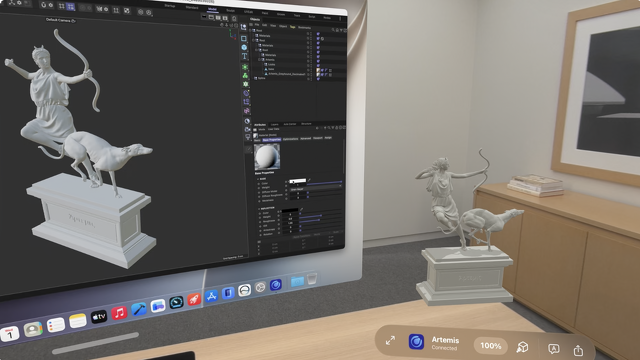Collapse the BASE section in material properties
Viewport: 640px width, 360px height.
coord(258,179)
